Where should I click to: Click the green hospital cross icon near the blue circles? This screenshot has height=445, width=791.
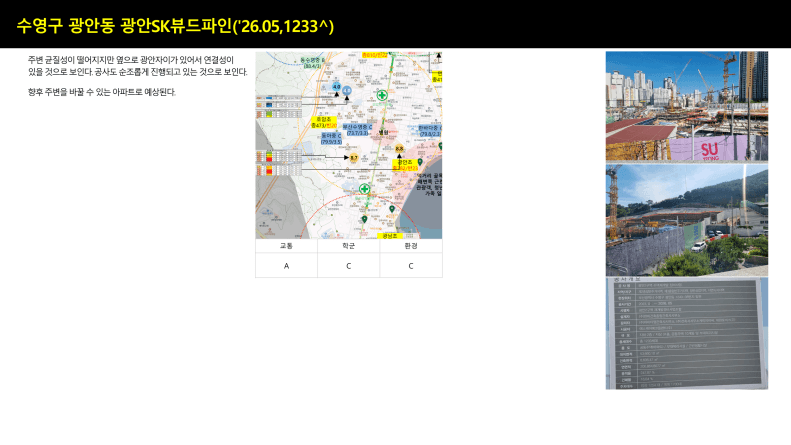[382, 95]
